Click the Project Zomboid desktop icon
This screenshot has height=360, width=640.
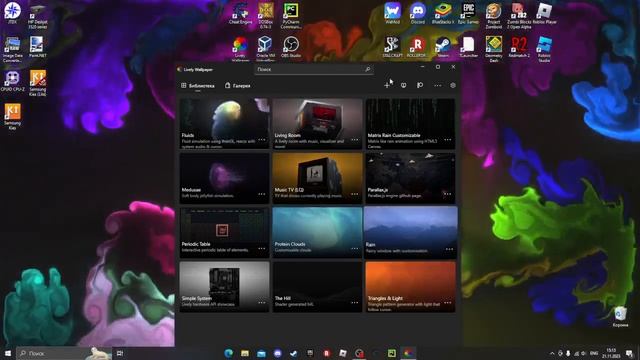point(493,16)
